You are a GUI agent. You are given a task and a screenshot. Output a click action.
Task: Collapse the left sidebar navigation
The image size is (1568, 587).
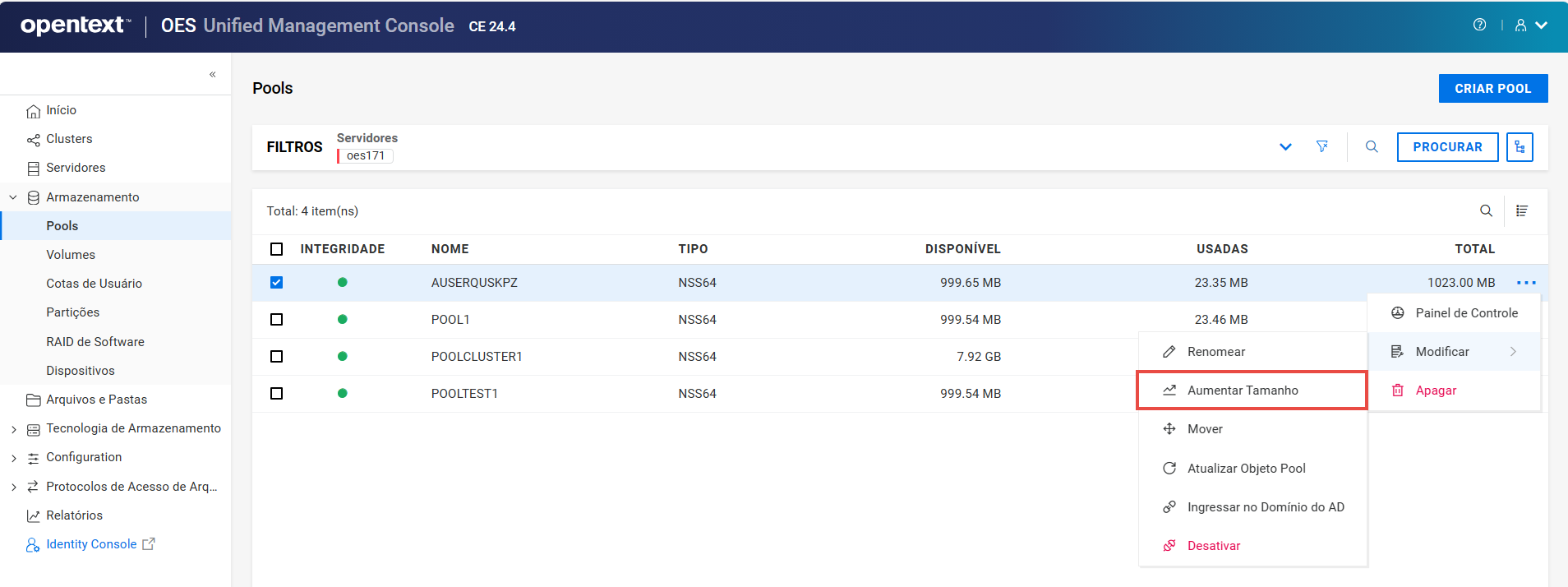pyautogui.click(x=212, y=74)
